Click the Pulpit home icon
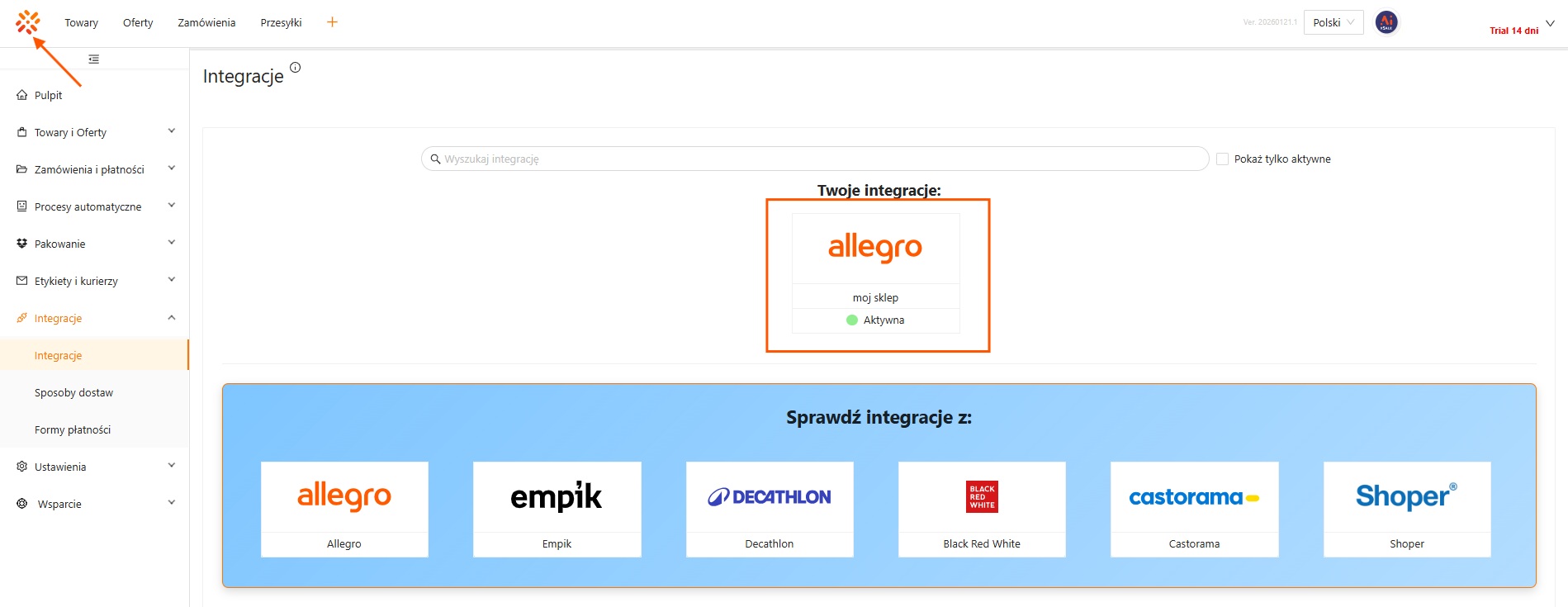 [x=22, y=96]
